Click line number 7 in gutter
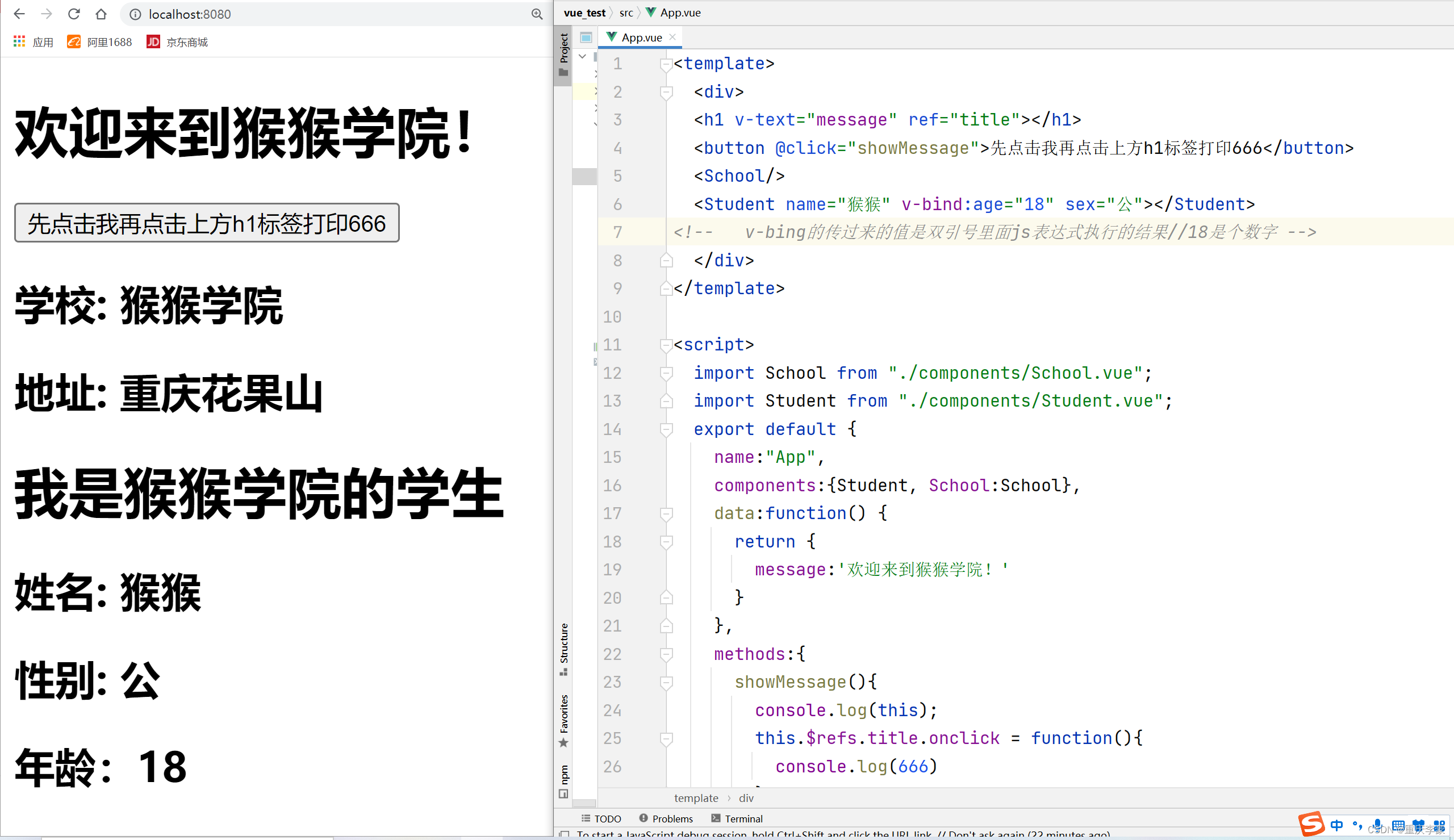Screen dimensions: 1454x840 pos(617,232)
